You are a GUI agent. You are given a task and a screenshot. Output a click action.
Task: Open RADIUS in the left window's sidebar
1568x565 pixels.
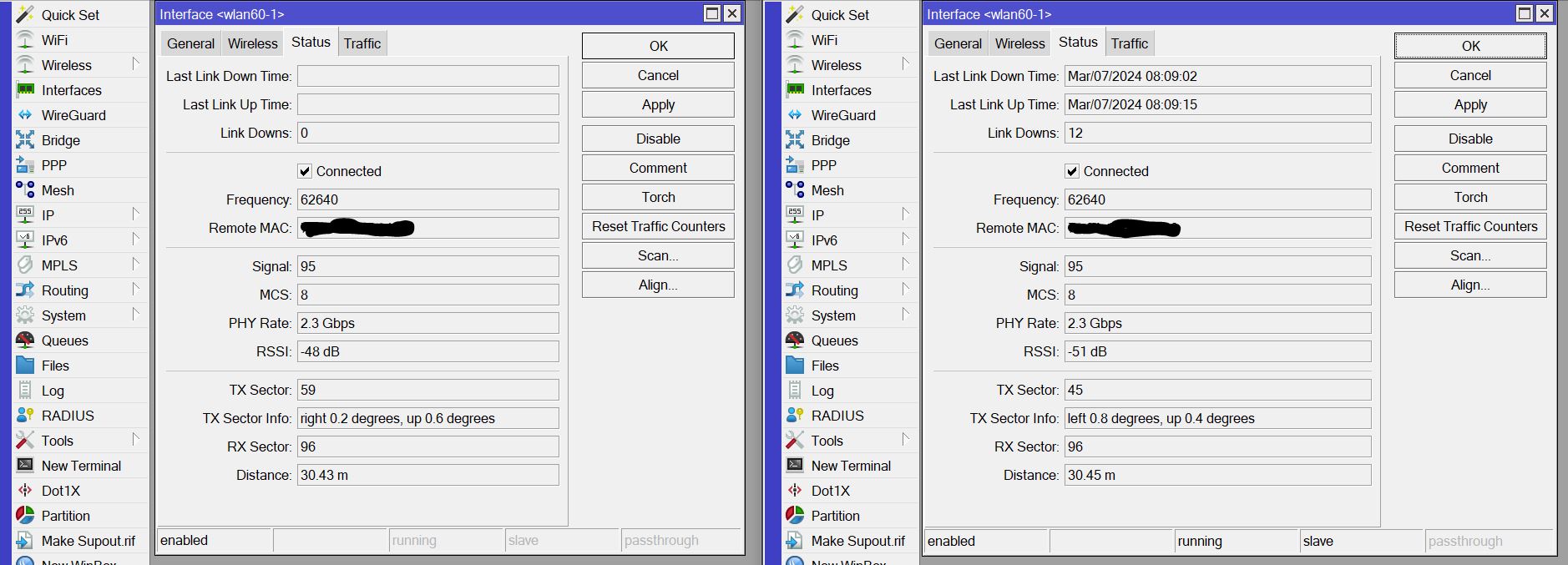coord(68,416)
